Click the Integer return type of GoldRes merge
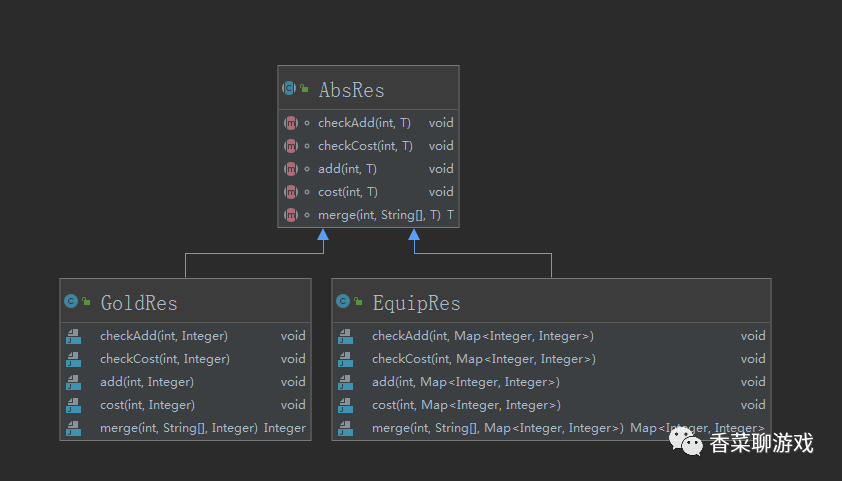The width and height of the screenshot is (842, 481). point(285,428)
